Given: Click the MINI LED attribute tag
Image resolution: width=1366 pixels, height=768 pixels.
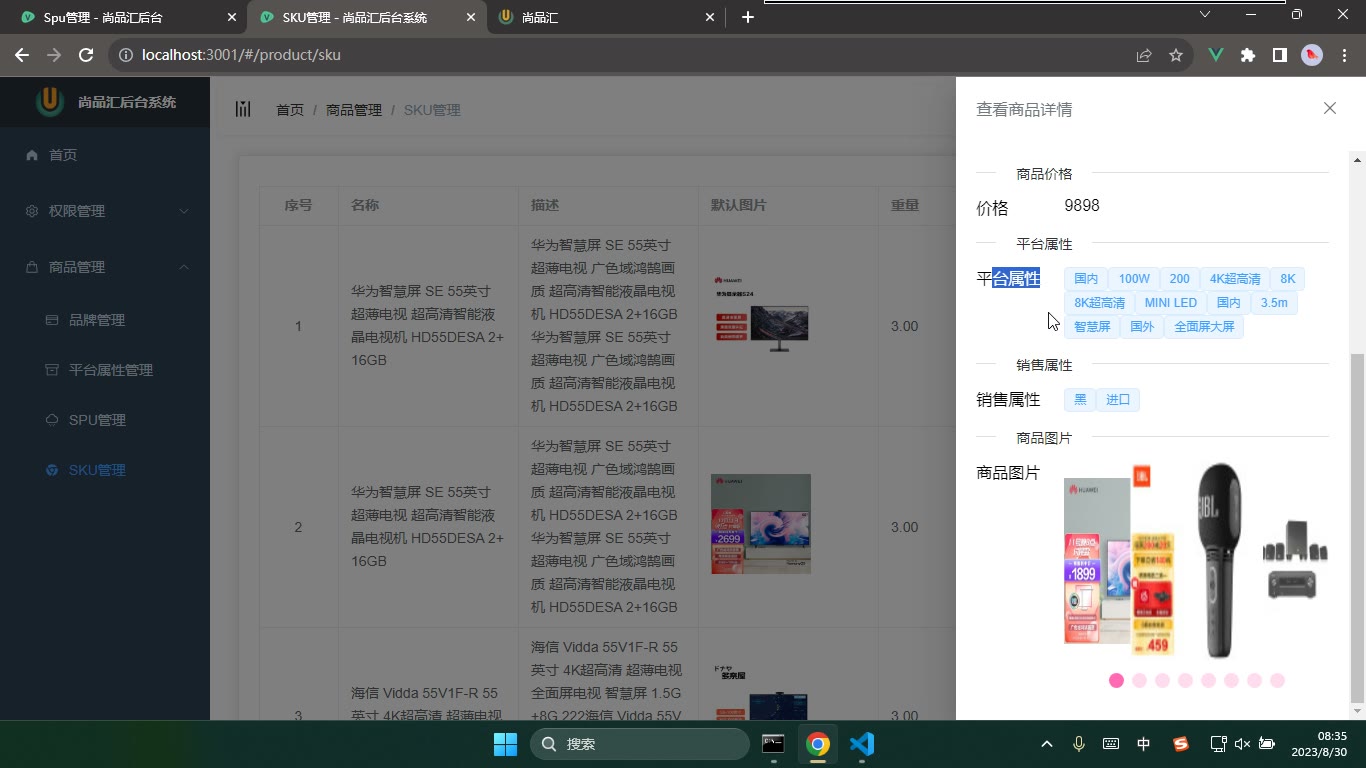Looking at the screenshot, I should tap(1171, 303).
